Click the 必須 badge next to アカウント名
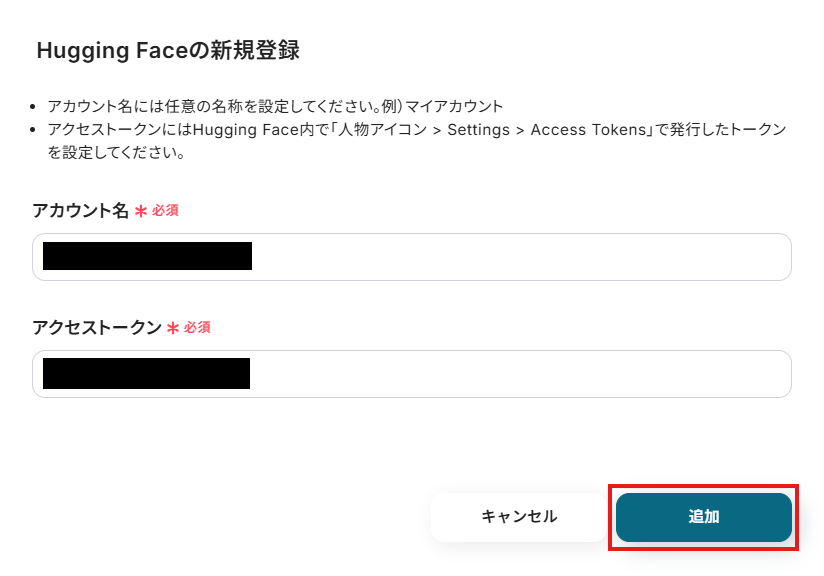Viewport: 824px width, 576px height. click(x=165, y=211)
